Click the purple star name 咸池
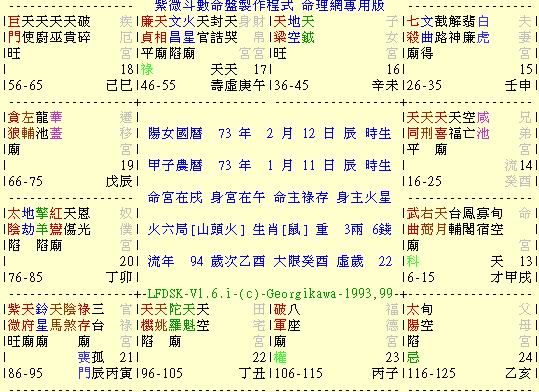Viewport: 539px width, 392px height. 483,126
